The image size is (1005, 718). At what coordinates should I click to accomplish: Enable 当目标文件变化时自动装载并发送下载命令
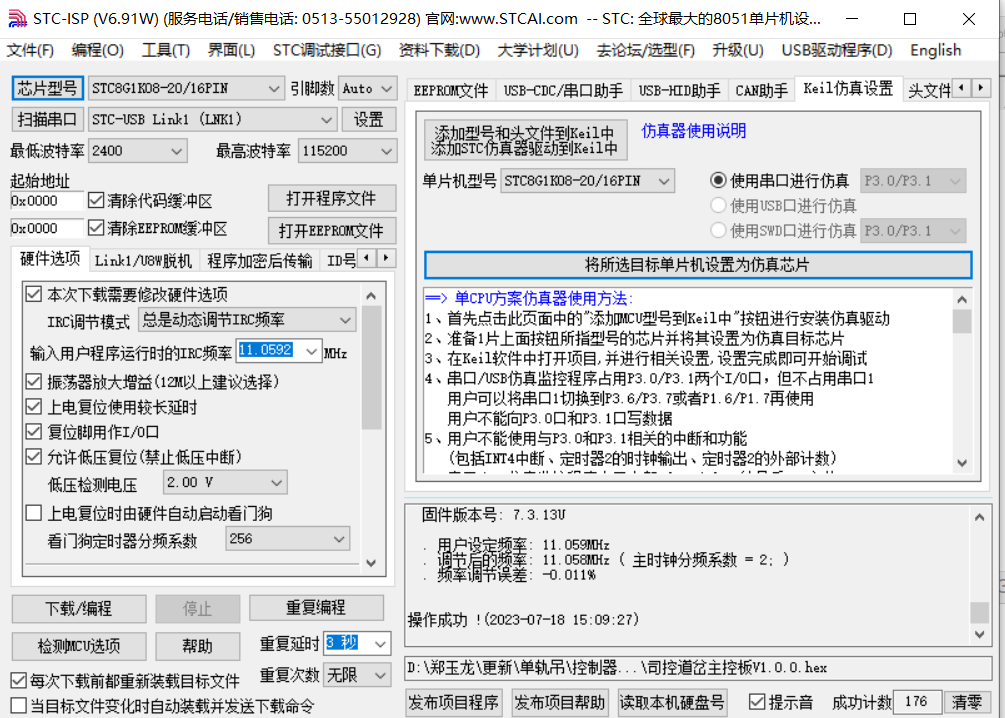pyautogui.click(x=19, y=706)
